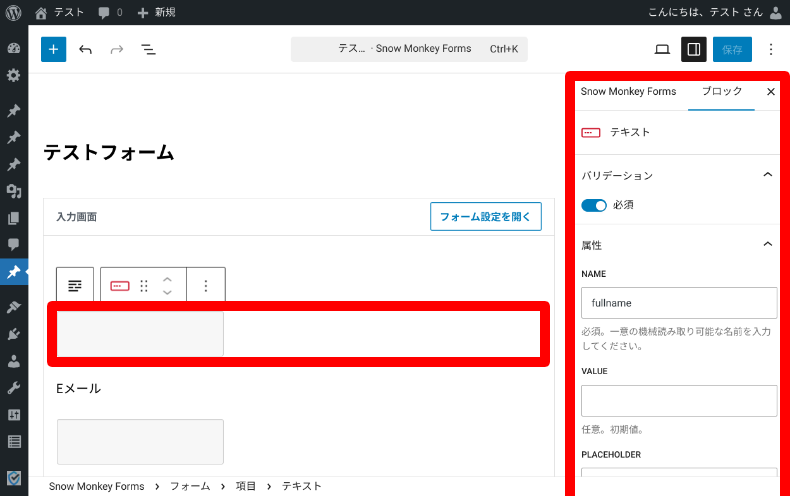Select the parent block toolbar button
Viewport: 790px width, 496px height.
point(75,286)
